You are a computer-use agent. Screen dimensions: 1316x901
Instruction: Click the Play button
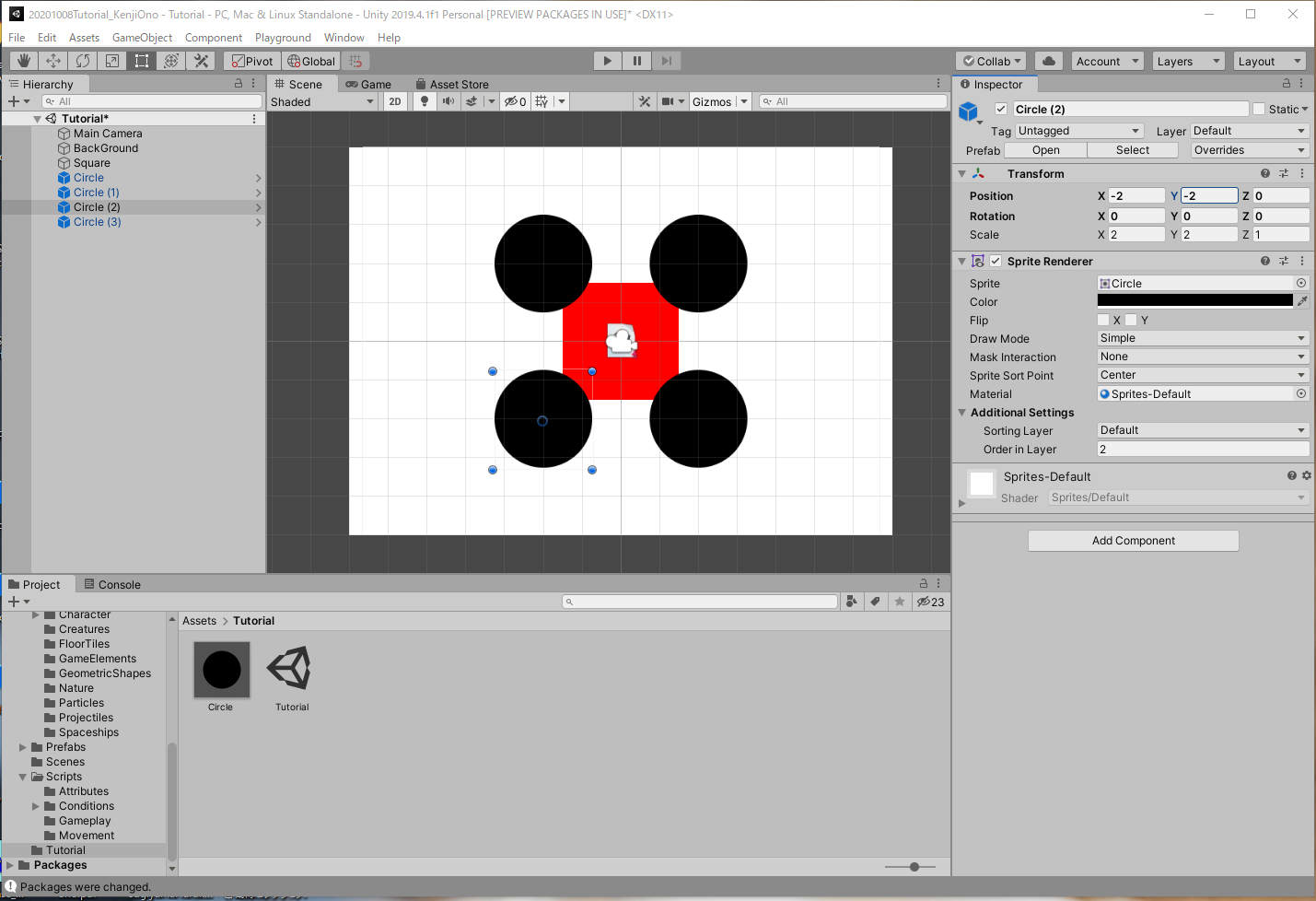[x=607, y=61]
